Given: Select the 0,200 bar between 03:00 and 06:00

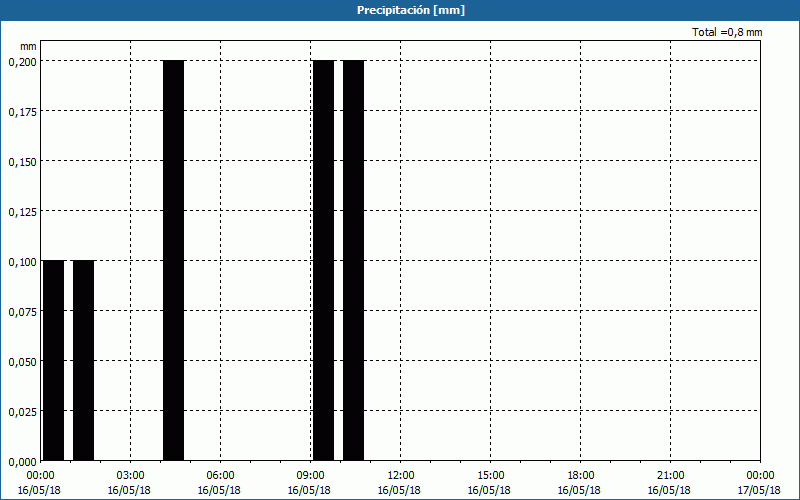Looking at the screenshot, I should point(173,260).
